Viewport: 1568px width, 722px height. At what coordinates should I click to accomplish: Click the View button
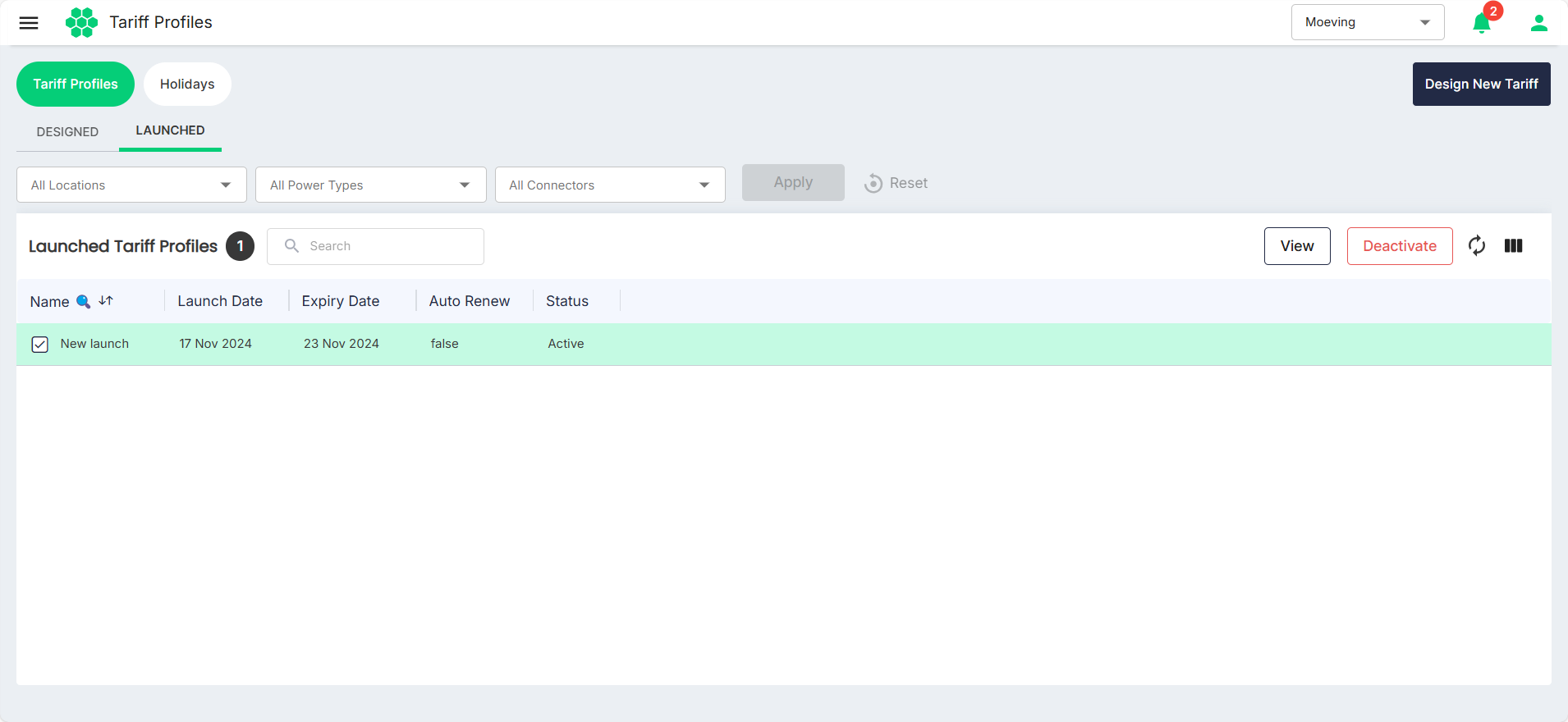1297,246
